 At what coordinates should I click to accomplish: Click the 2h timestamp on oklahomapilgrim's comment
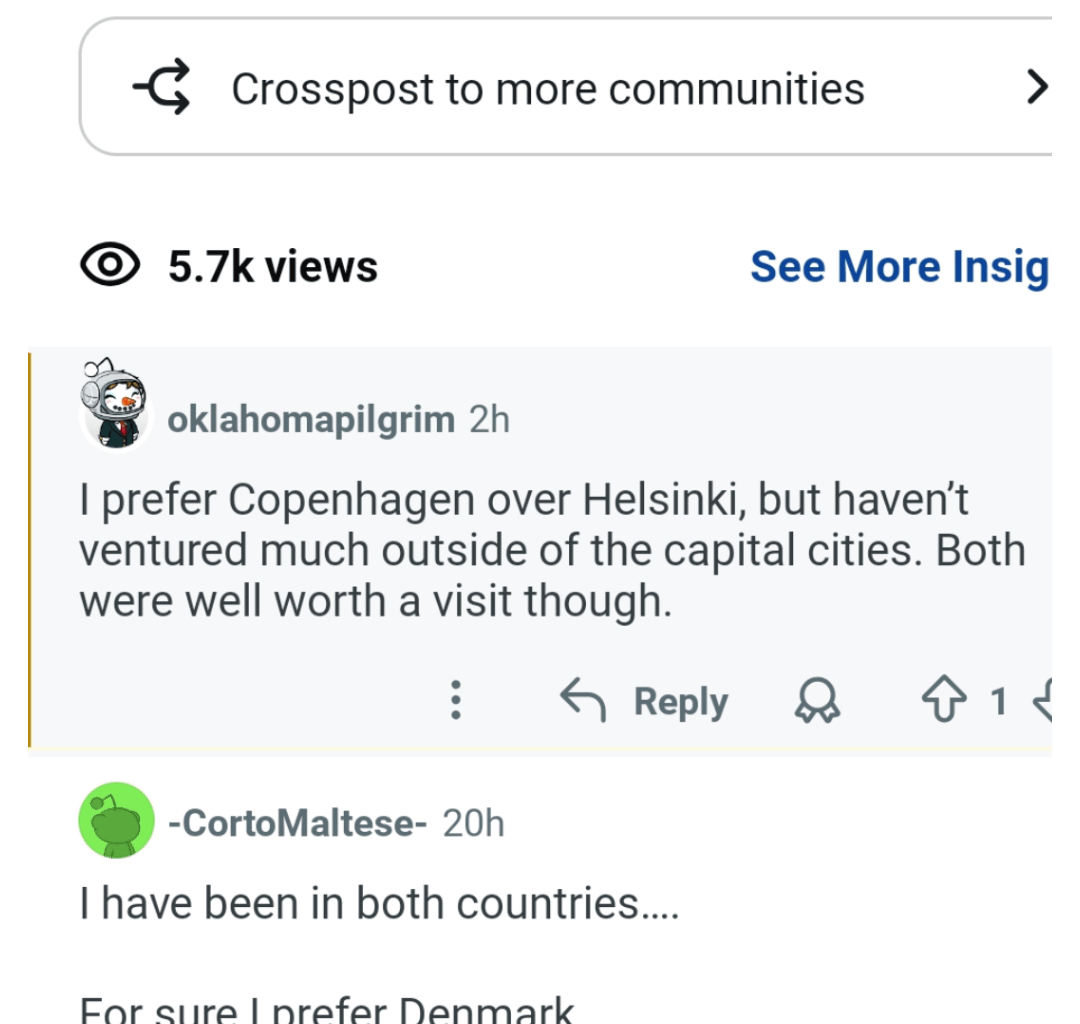point(489,419)
